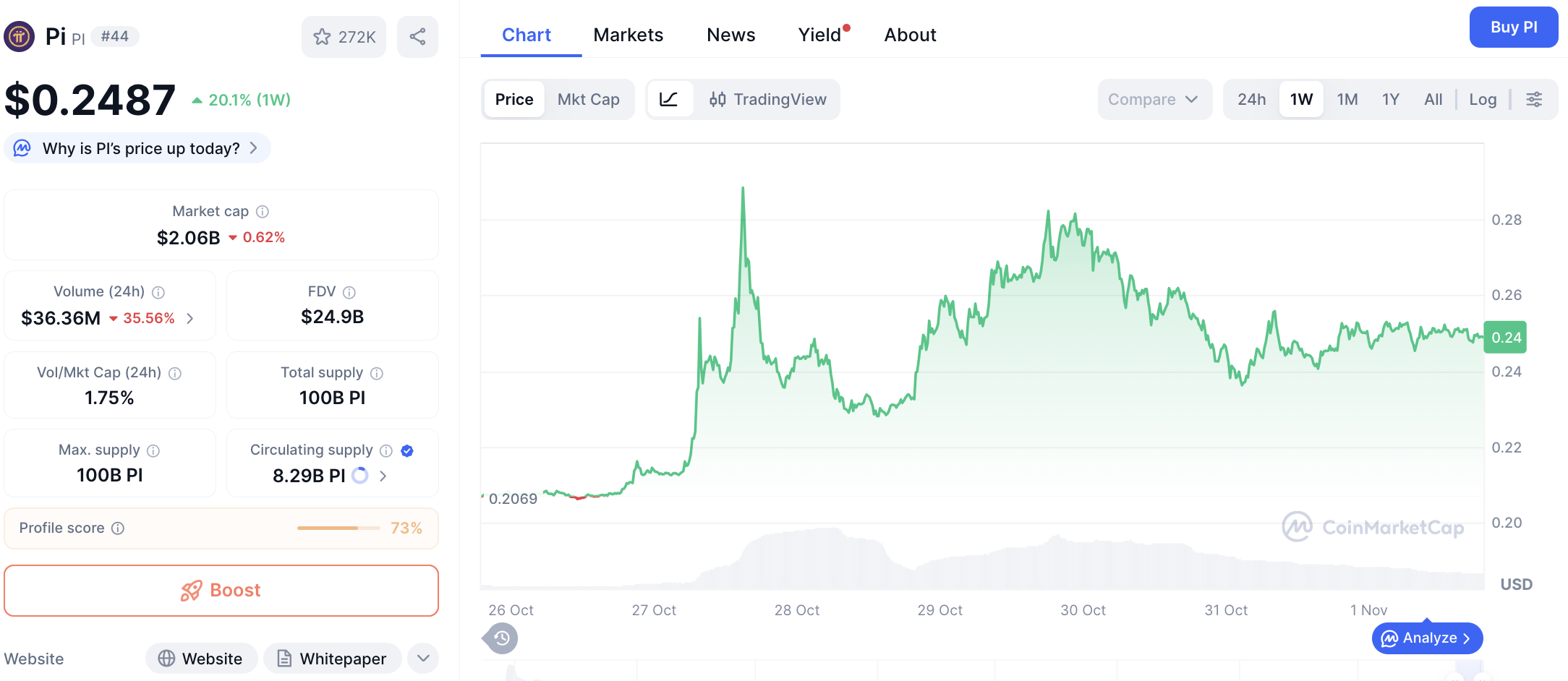Switch to TradingView candlestick chart icon
The height and width of the screenshot is (681, 1568).
[719, 99]
